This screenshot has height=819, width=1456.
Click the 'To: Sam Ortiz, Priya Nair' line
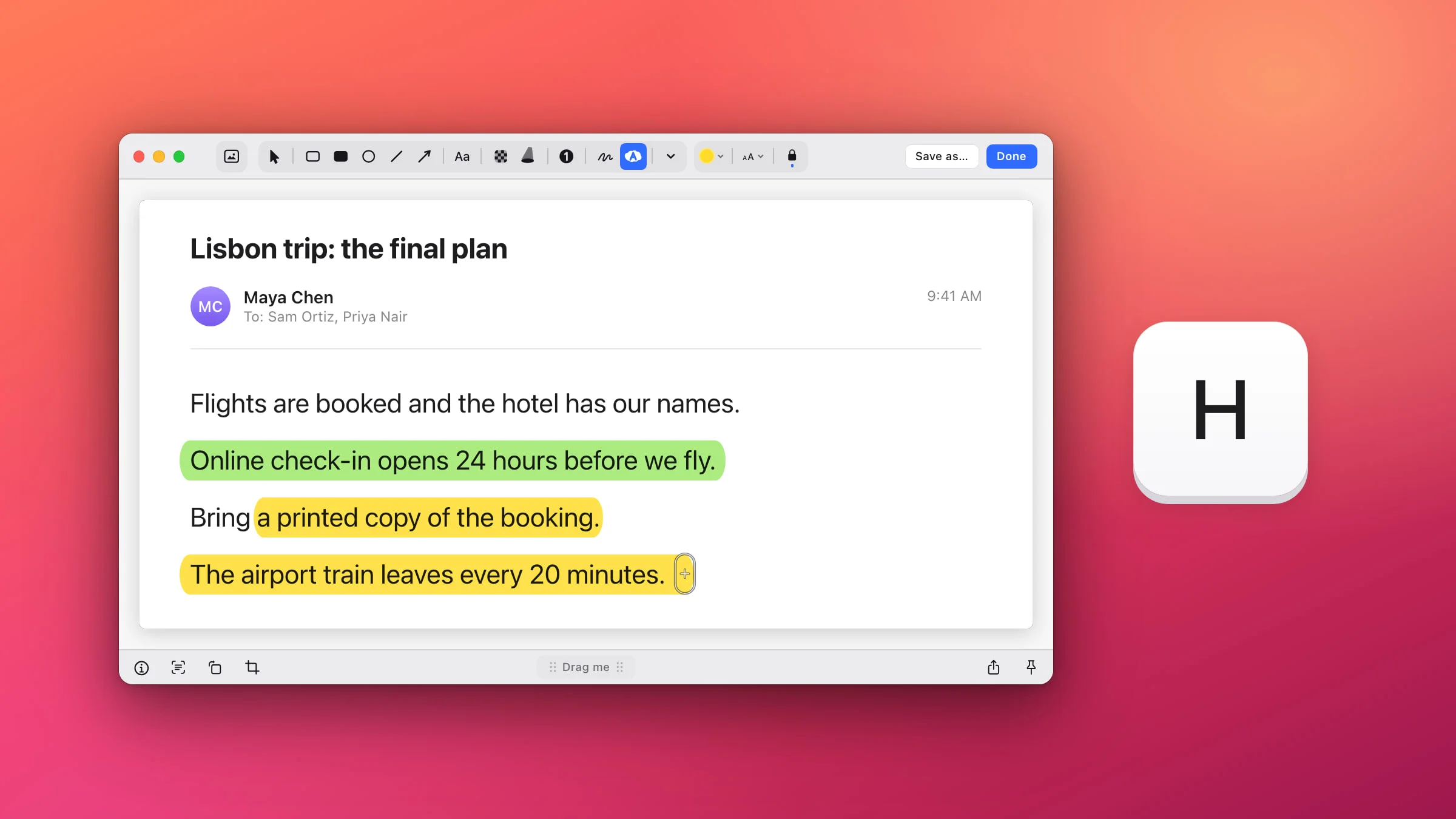(326, 317)
